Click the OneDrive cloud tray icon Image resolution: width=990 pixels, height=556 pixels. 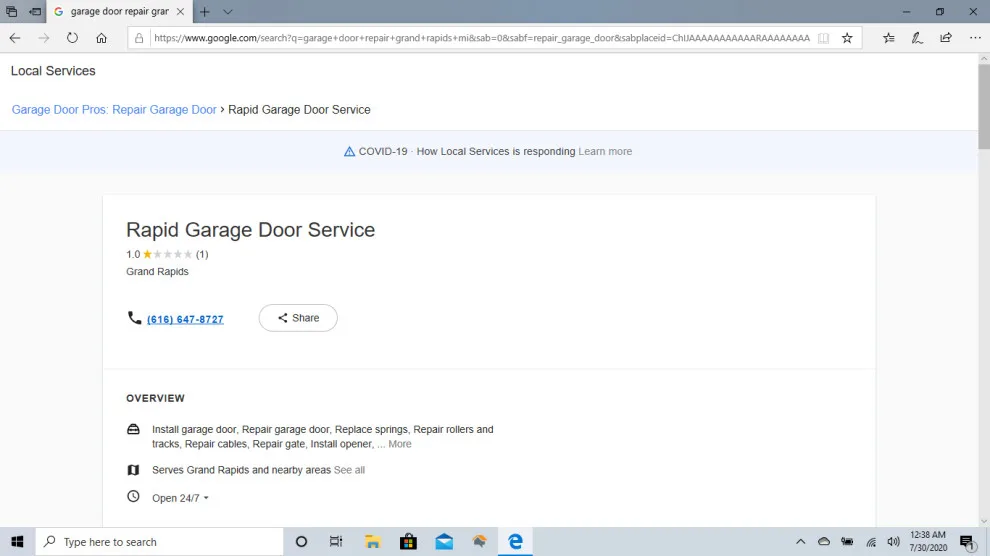pyautogui.click(x=824, y=541)
